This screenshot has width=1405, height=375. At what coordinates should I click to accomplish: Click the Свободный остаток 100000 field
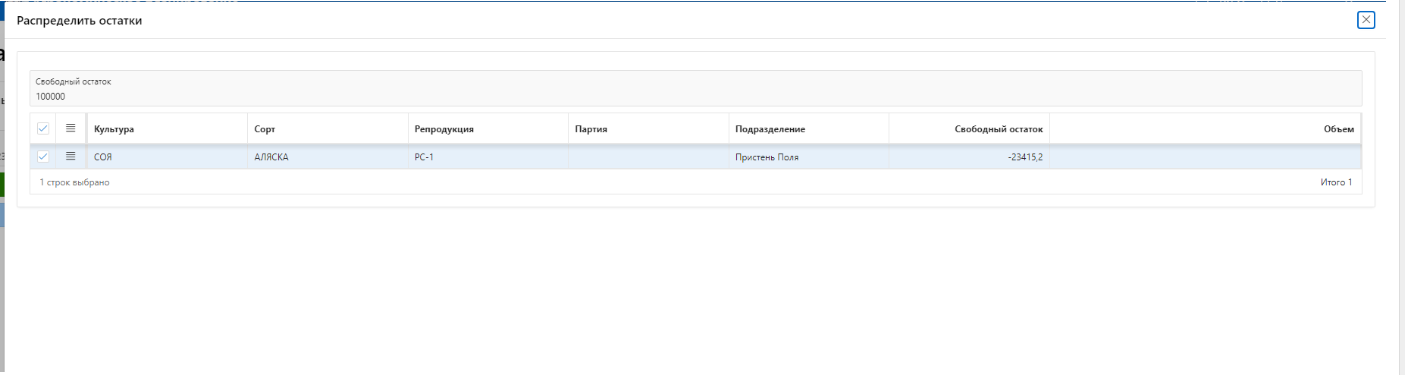tap(695, 88)
